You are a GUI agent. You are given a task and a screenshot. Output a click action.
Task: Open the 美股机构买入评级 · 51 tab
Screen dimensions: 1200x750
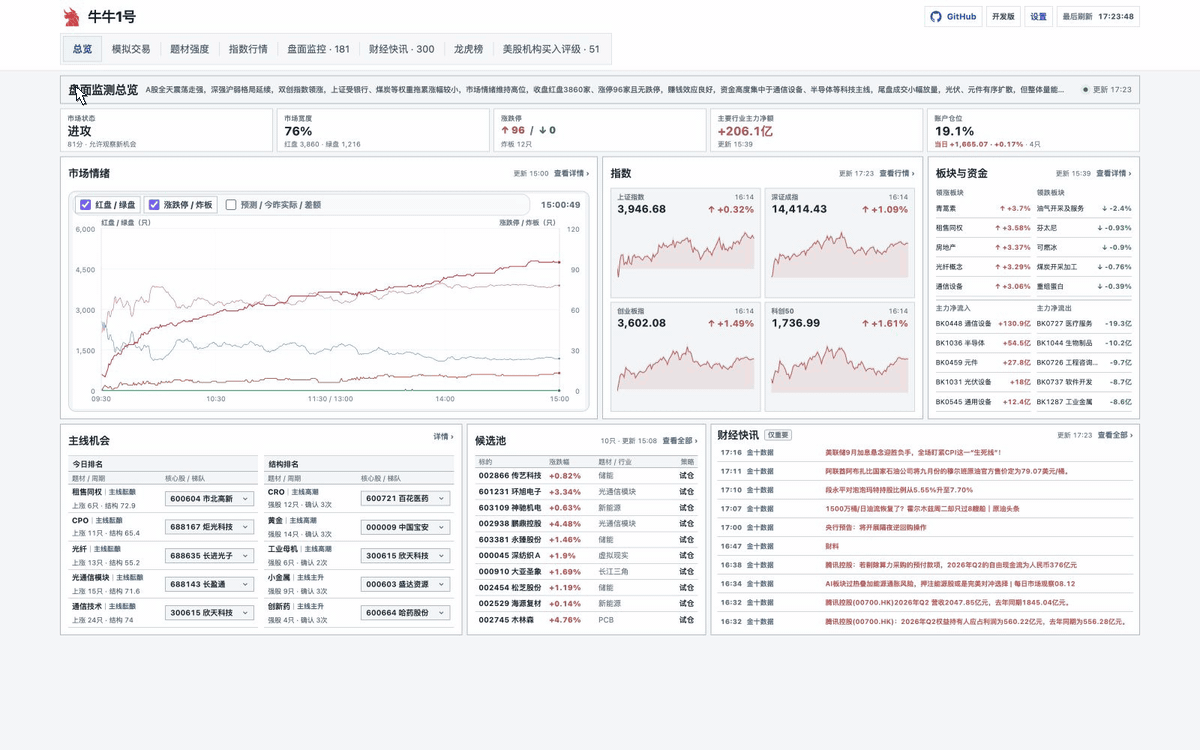(551, 48)
